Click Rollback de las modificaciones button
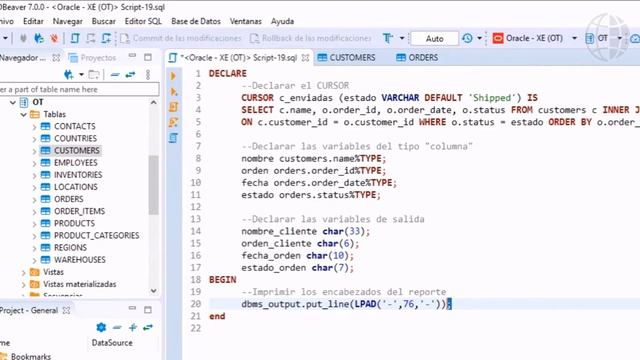Viewport: 640px width, 360px height. click(311, 38)
